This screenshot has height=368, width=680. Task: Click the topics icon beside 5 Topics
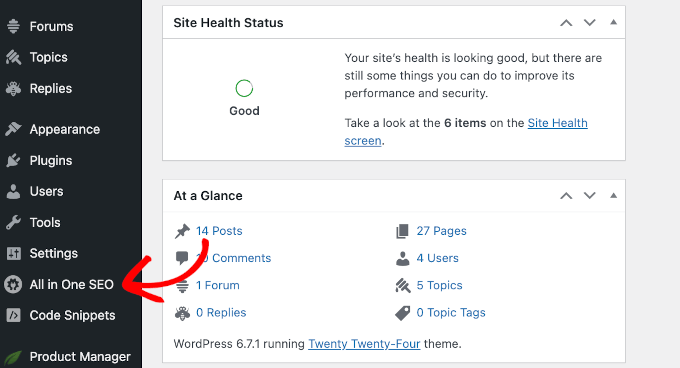coord(403,286)
